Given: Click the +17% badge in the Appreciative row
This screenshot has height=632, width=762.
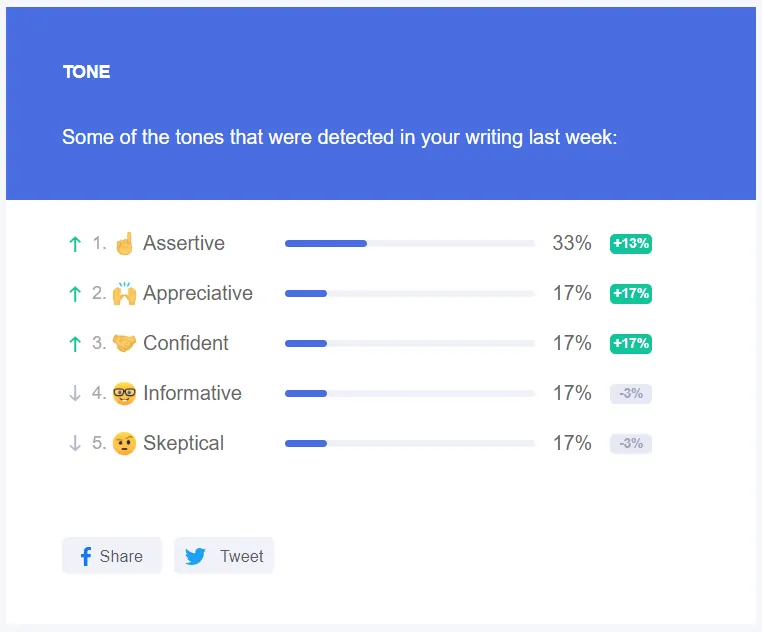Looking at the screenshot, I should [631, 294].
